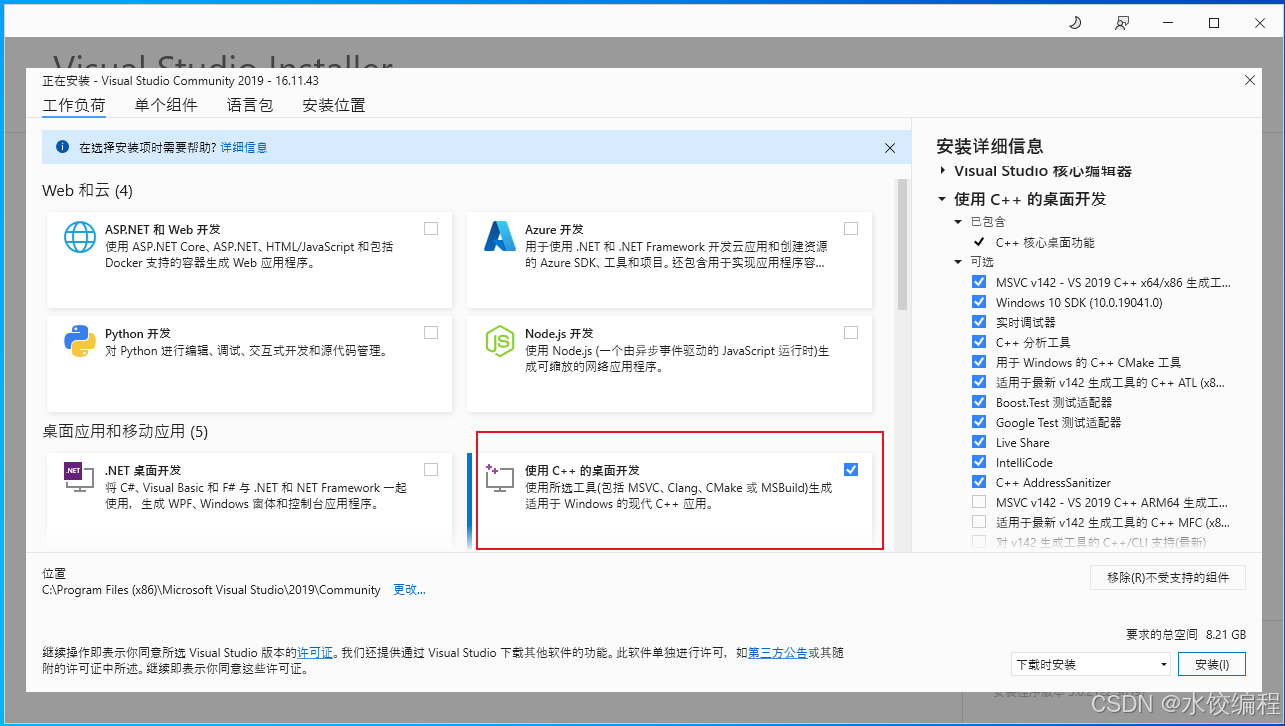1285x726 pixels.
Task: Click the 8.21 GB required space value
Action: point(1226,634)
